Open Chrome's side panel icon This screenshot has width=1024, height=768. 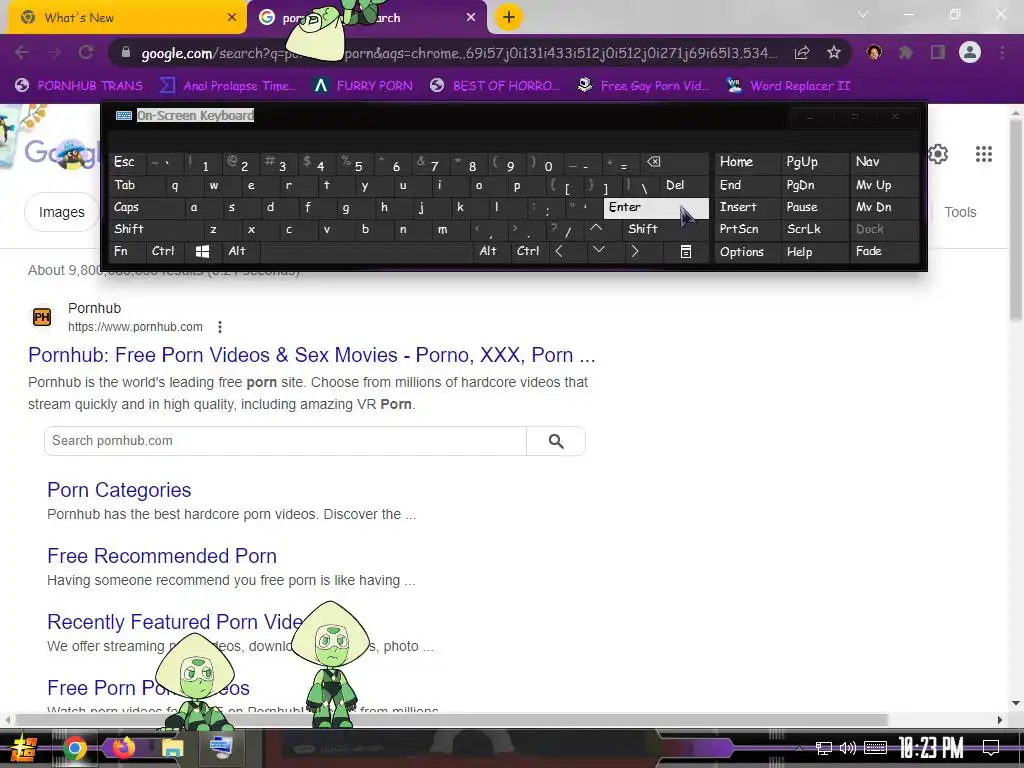pos(938,53)
